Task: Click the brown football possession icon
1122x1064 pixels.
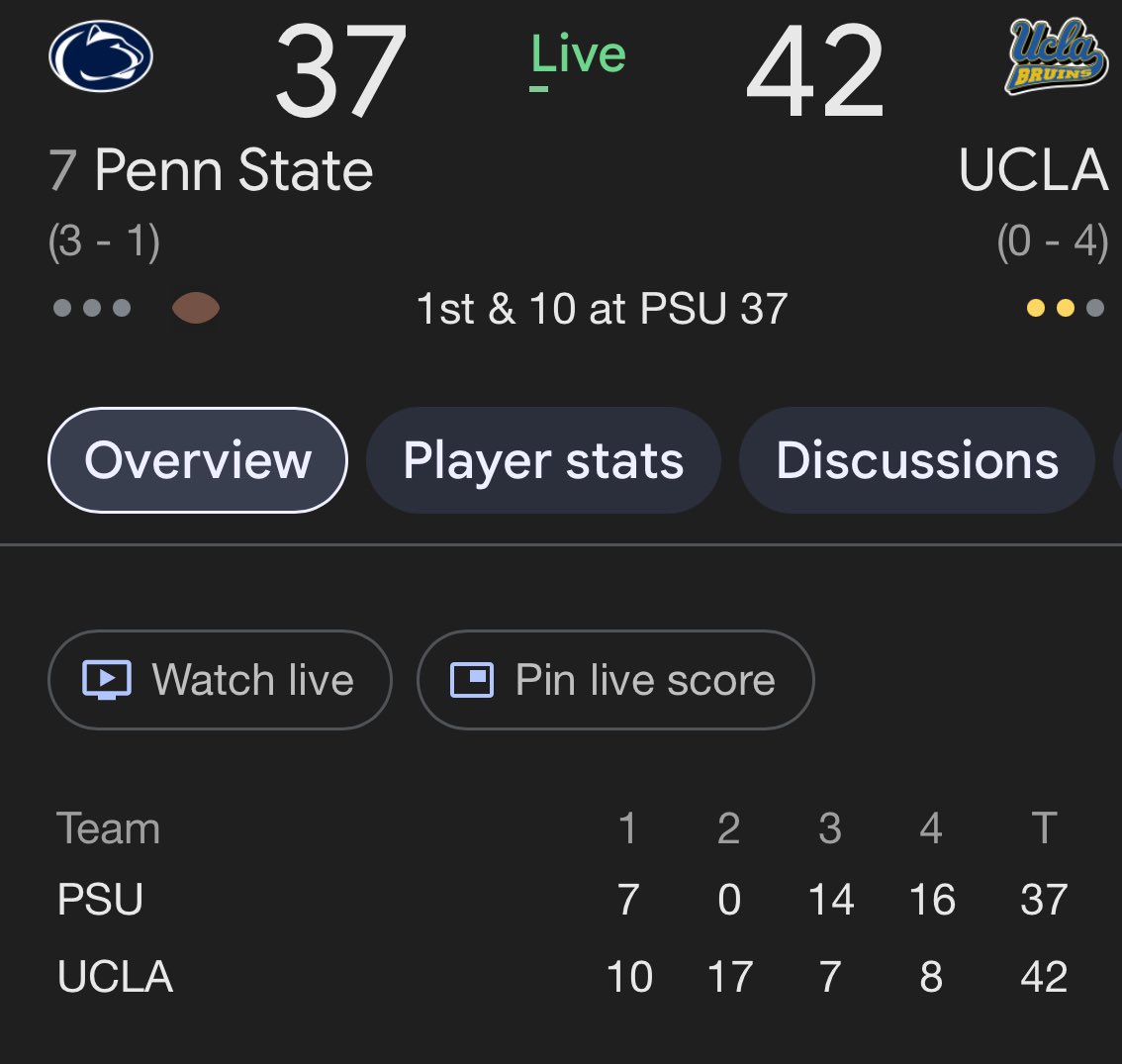Action: point(196,308)
